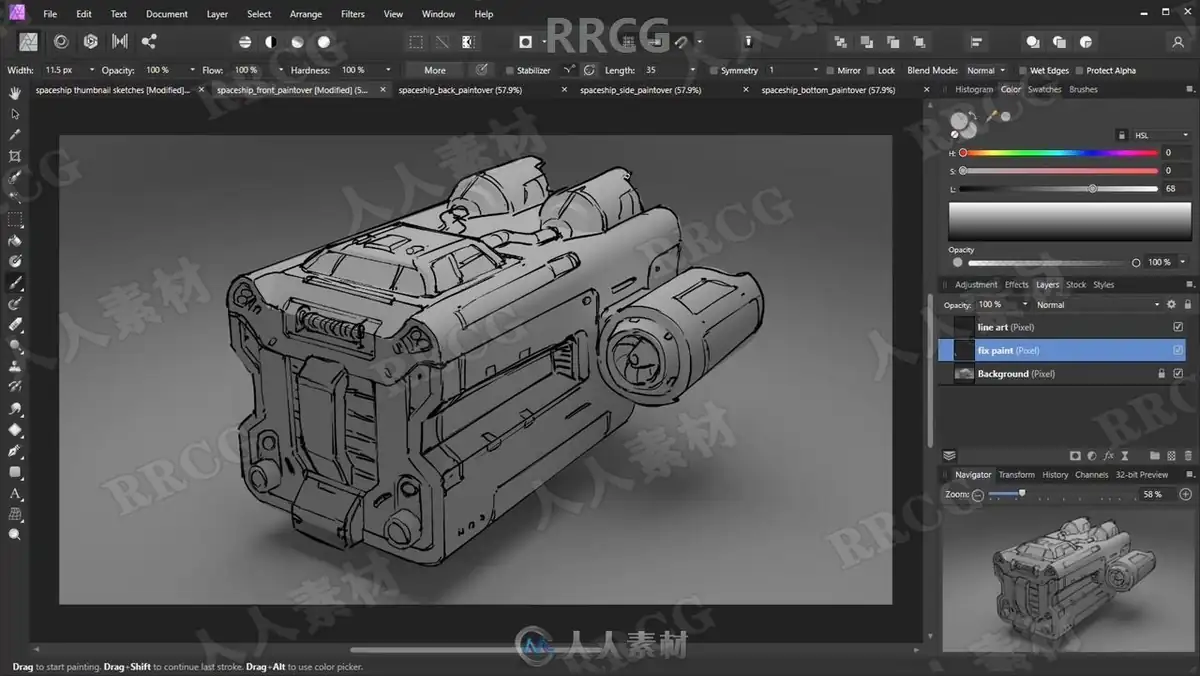Open the Filters menu
The image size is (1200, 676).
tap(352, 14)
